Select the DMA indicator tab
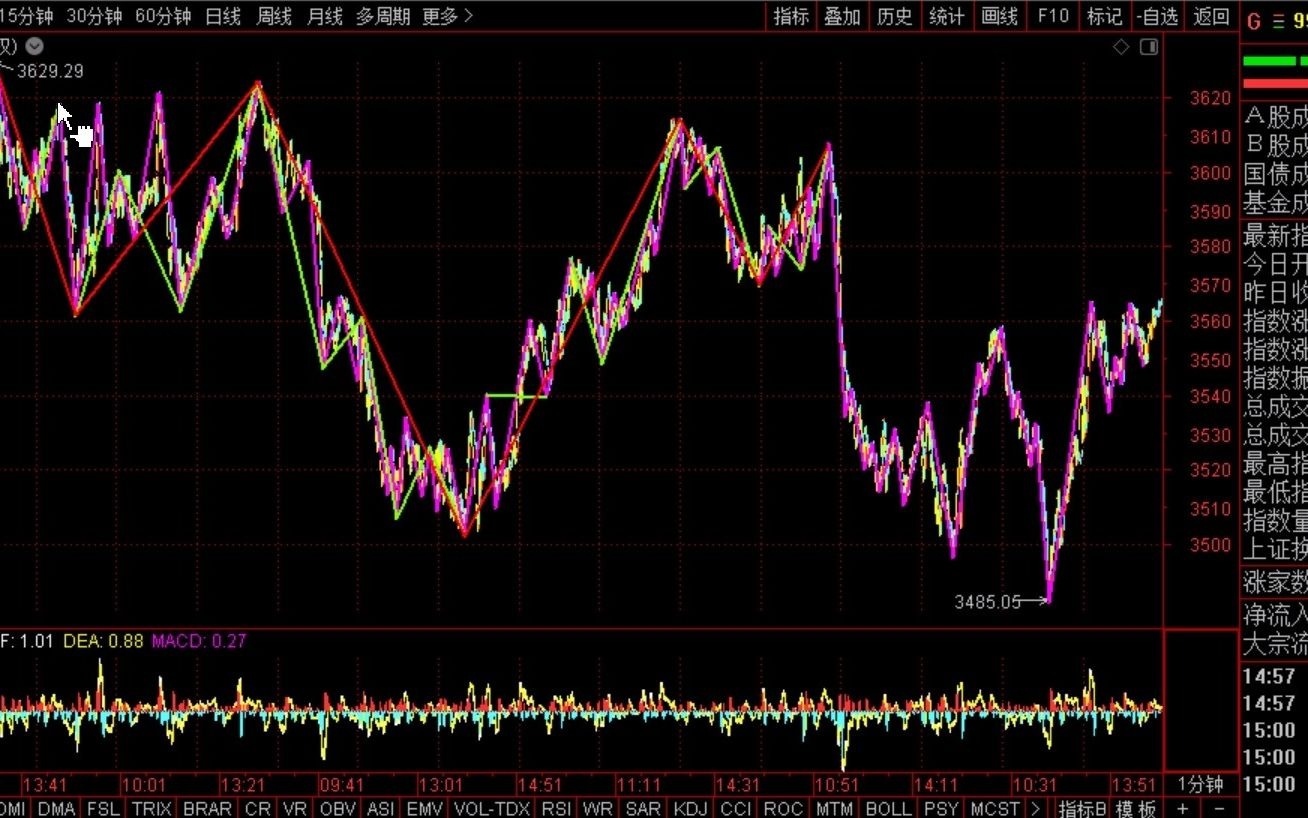The image size is (1308, 818). pos(56,808)
